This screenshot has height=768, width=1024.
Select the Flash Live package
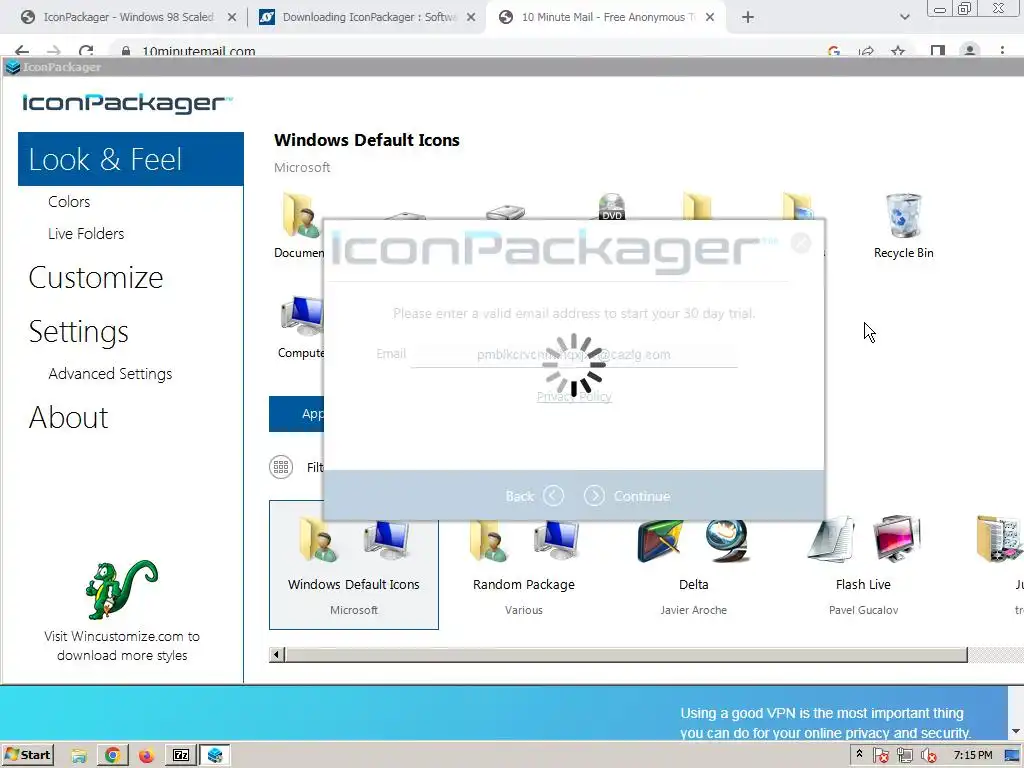pyautogui.click(x=863, y=568)
